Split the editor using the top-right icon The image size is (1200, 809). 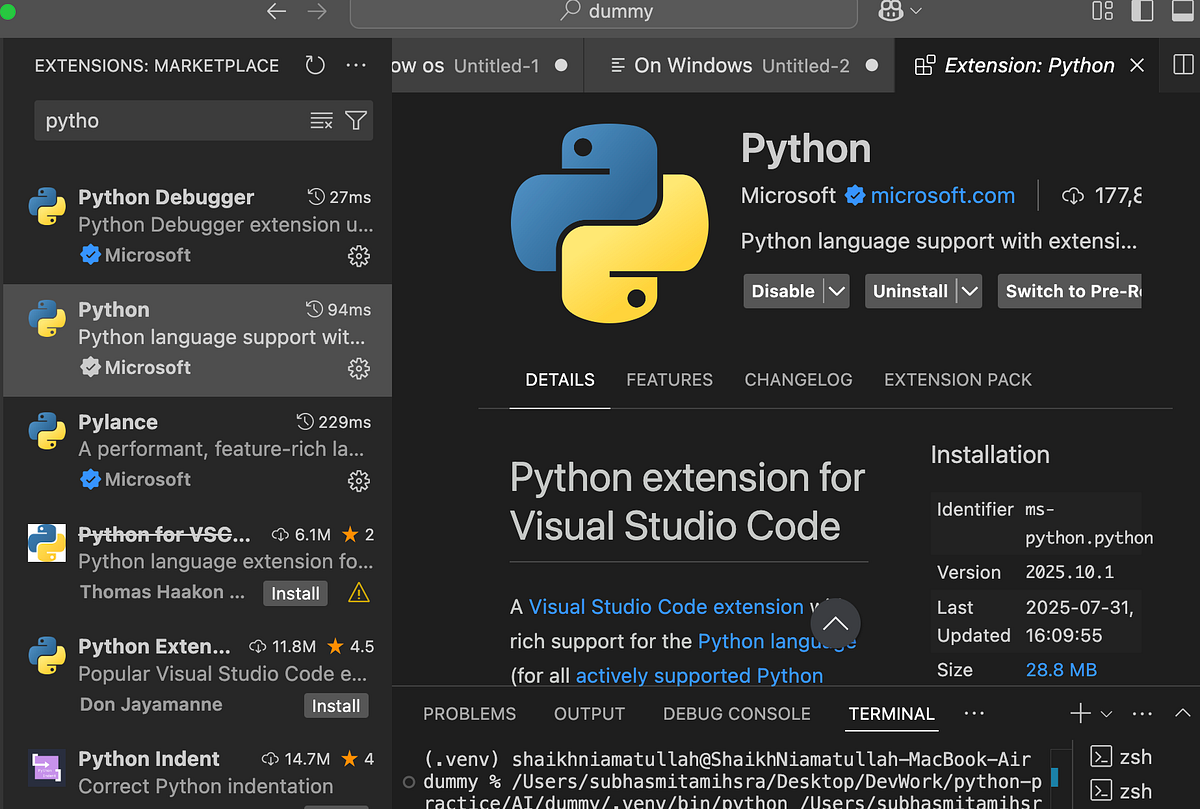click(1184, 64)
